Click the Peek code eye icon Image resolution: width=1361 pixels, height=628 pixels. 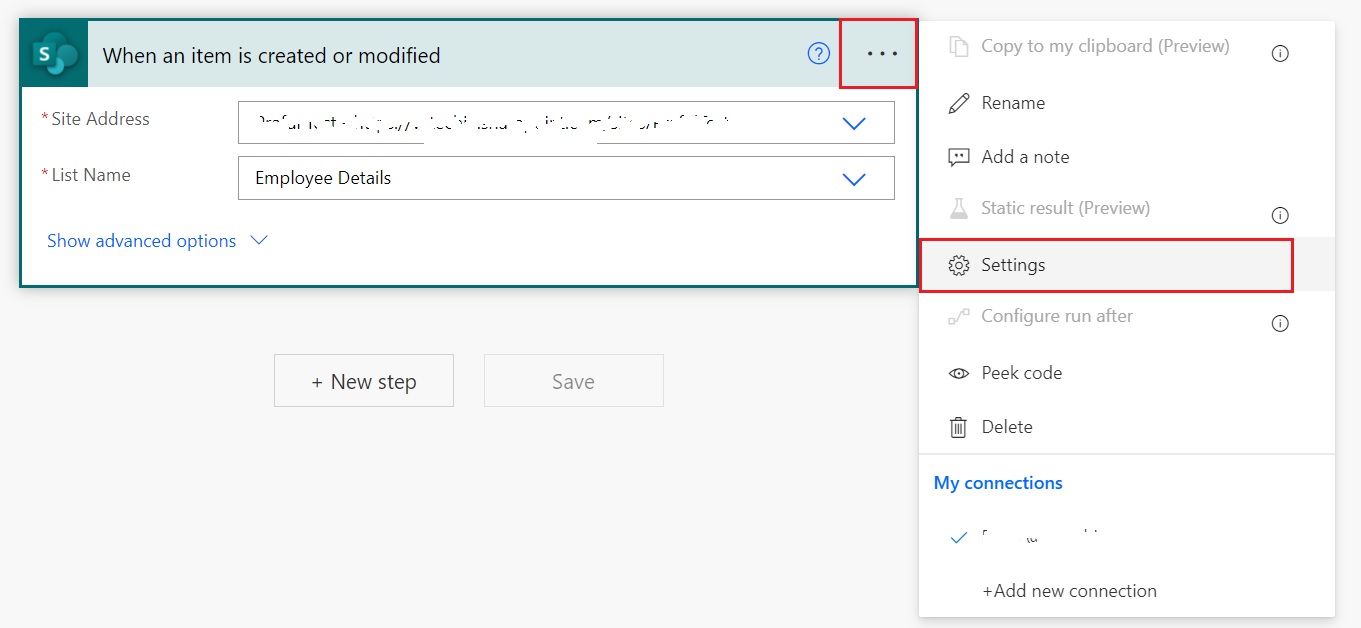959,372
